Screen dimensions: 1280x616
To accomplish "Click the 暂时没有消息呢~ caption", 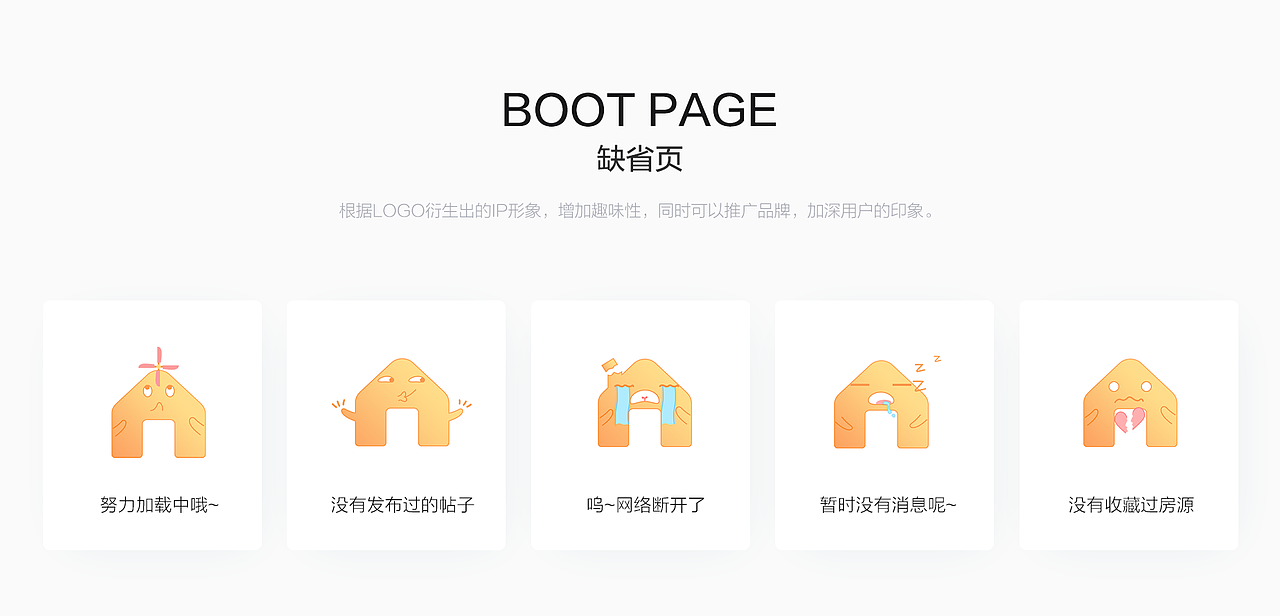I will pyautogui.click(x=883, y=505).
